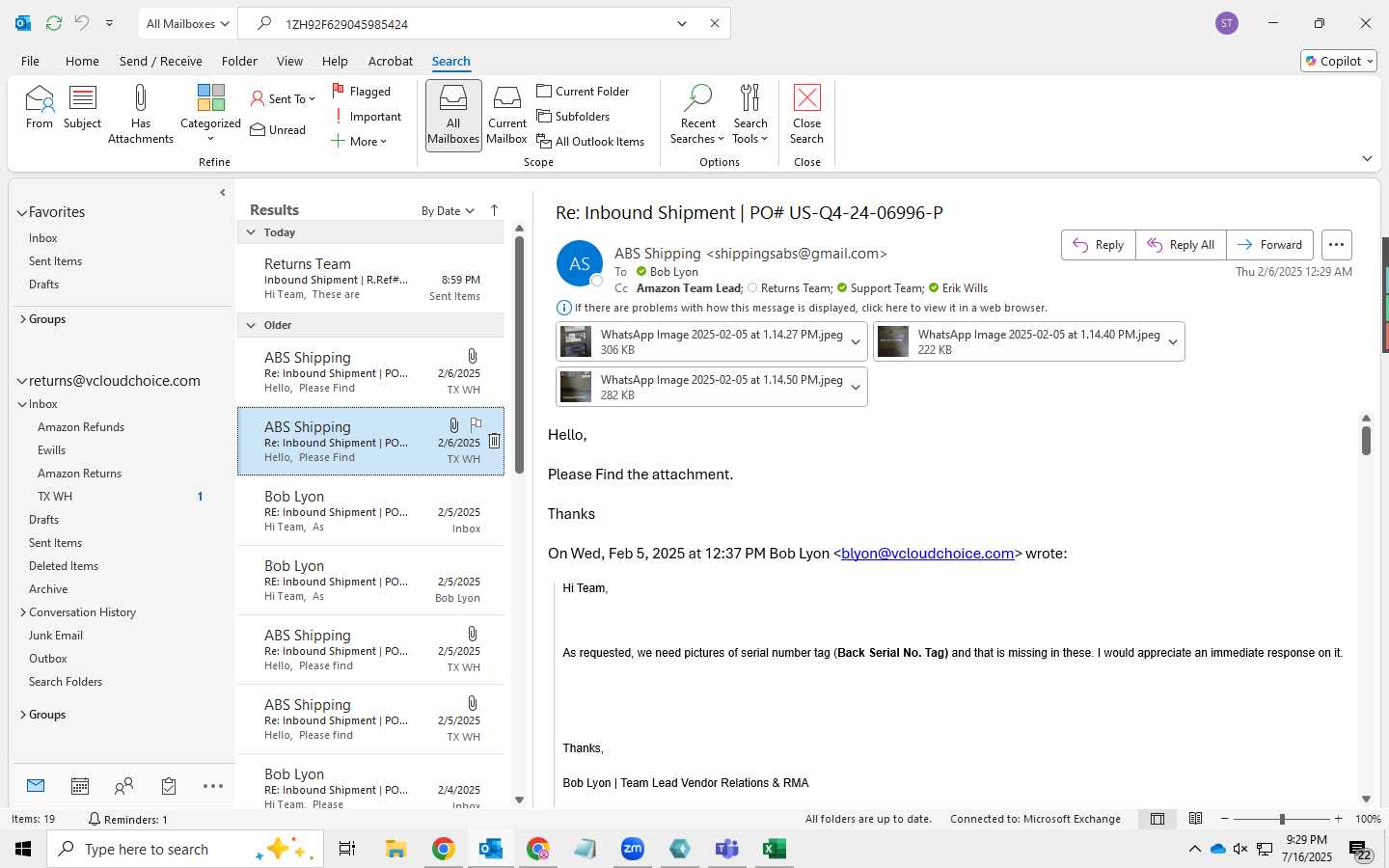
Task: Filter search results by From sender
Action: (40, 107)
